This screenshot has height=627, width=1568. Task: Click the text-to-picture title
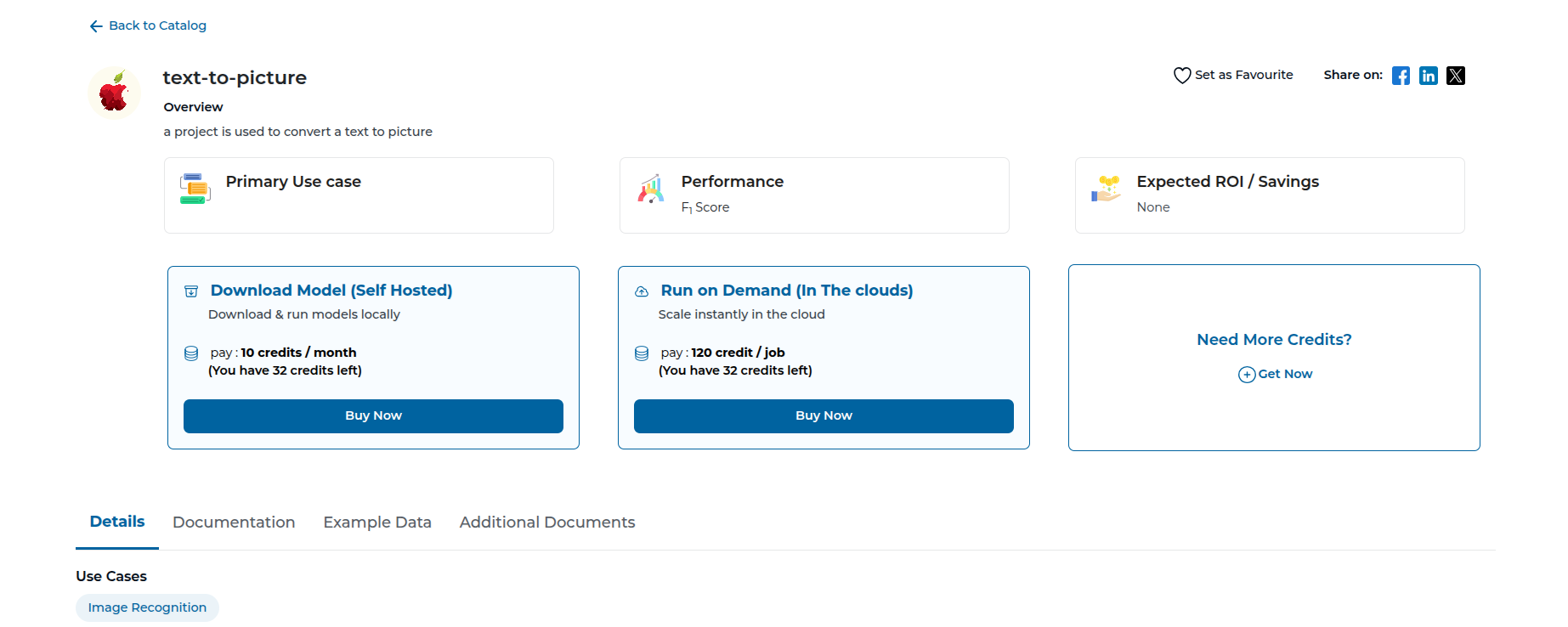tap(235, 77)
